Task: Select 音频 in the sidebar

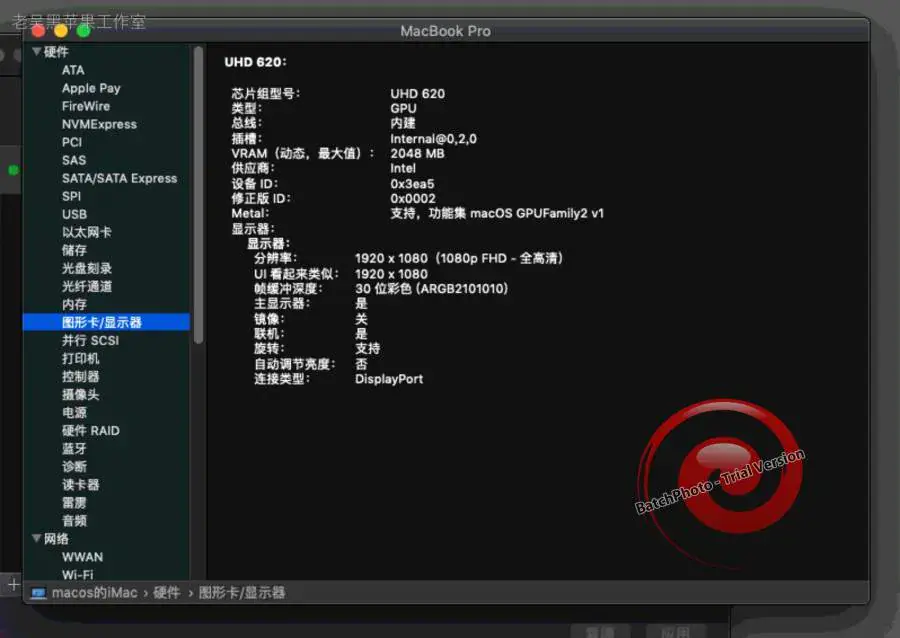Action: pos(75,521)
